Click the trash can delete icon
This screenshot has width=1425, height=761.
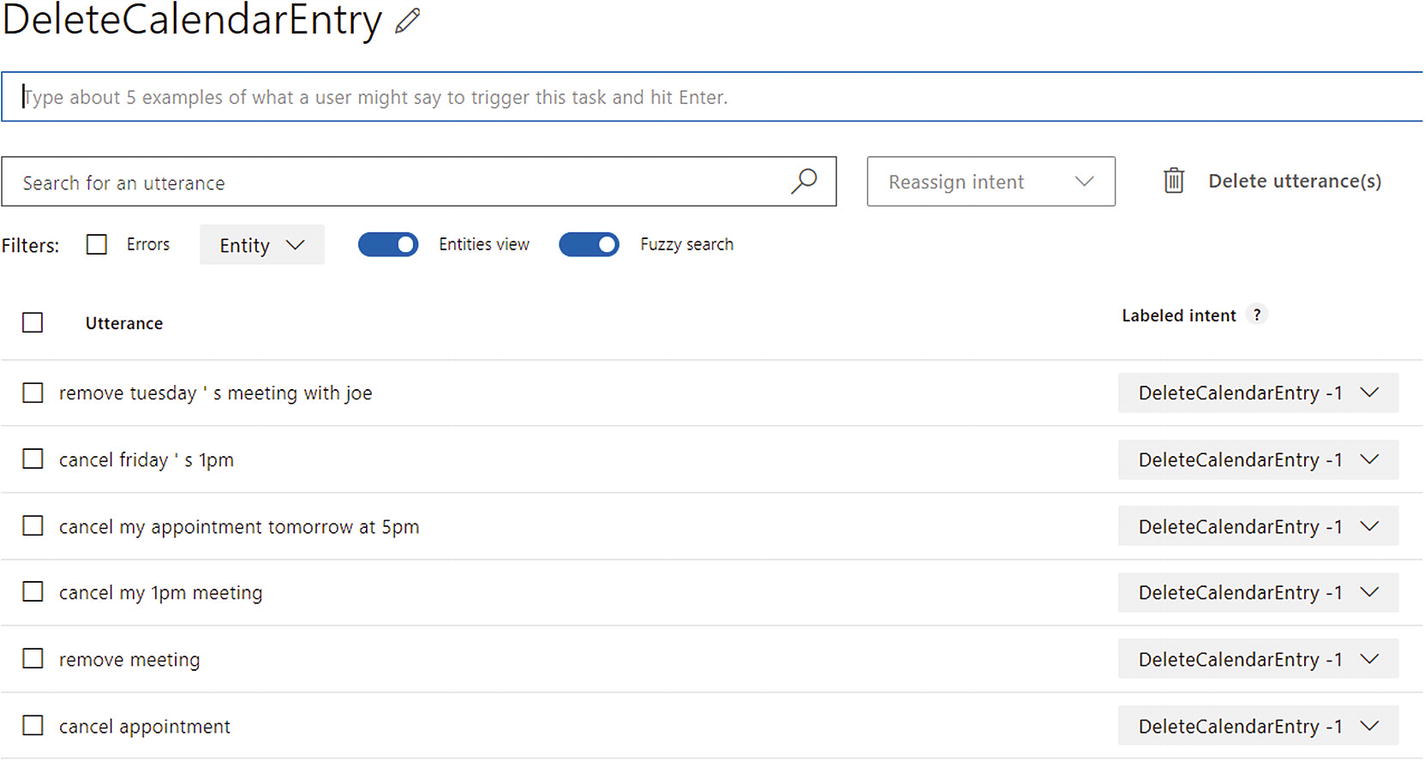point(1174,181)
